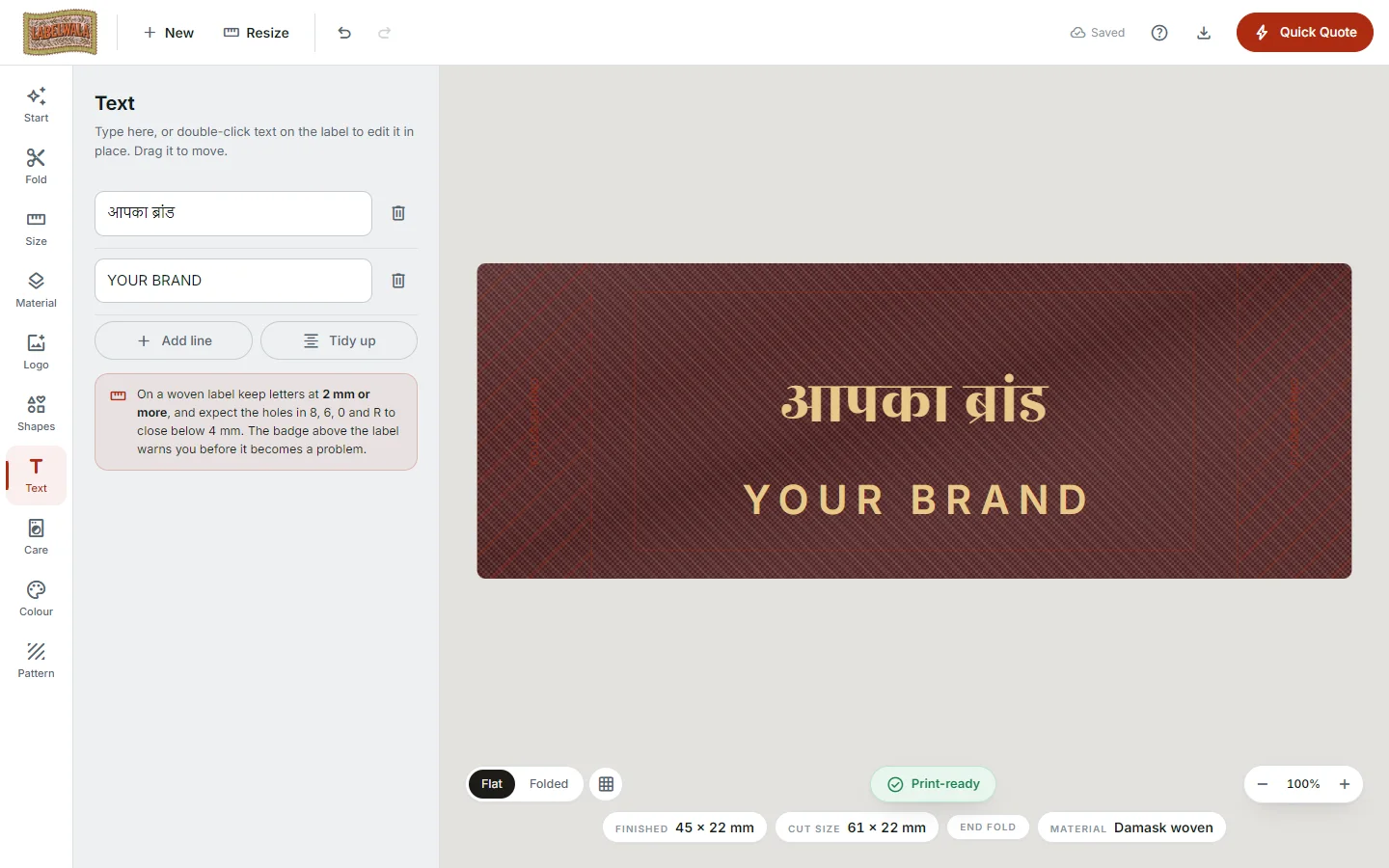Image resolution: width=1389 pixels, height=868 pixels.
Task: Zoom out with the minus button
Action: tap(1263, 784)
